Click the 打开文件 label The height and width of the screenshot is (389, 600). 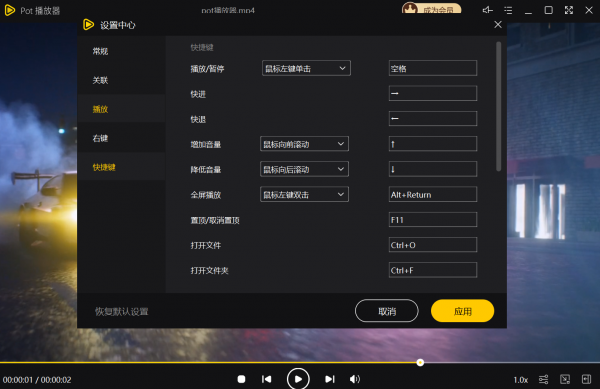(206, 245)
